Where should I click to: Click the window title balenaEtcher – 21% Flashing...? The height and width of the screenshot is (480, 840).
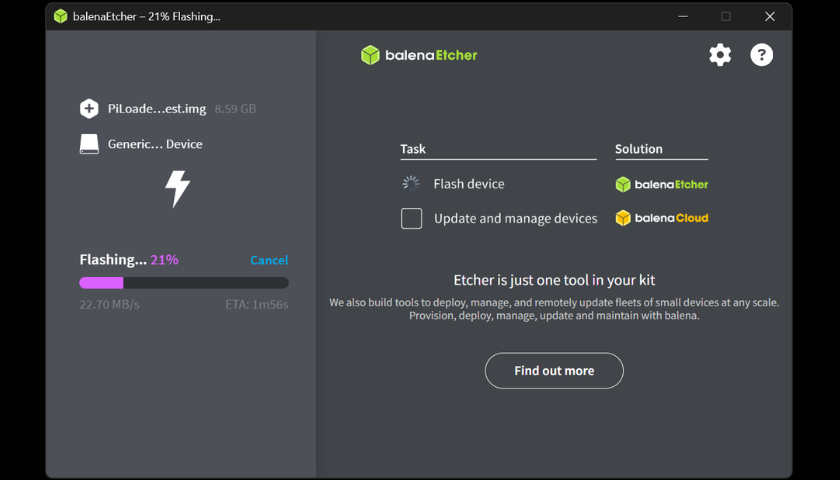[147, 17]
